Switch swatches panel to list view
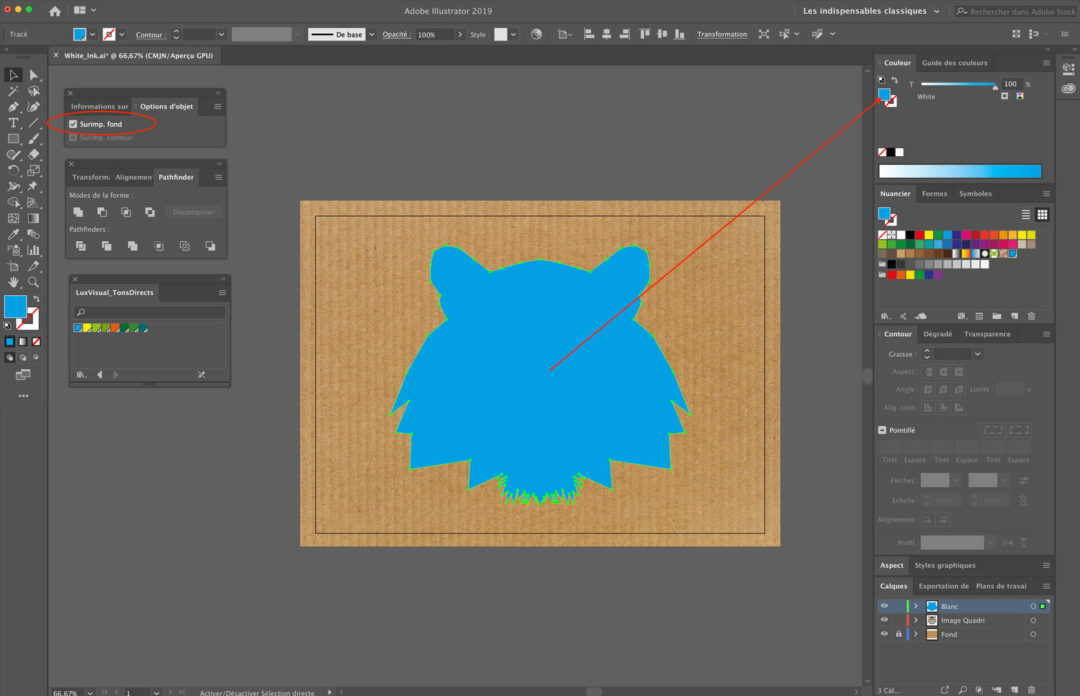The image size is (1080, 696). [1026, 214]
